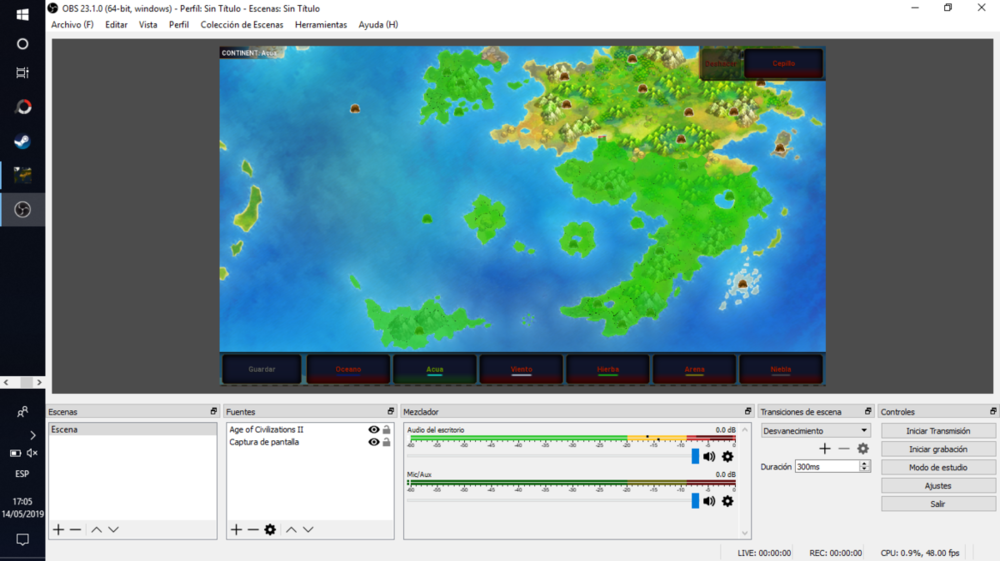Add a new scene with plus icon
The height and width of the screenshot is (561, 1000).
[x=59, y=530]
